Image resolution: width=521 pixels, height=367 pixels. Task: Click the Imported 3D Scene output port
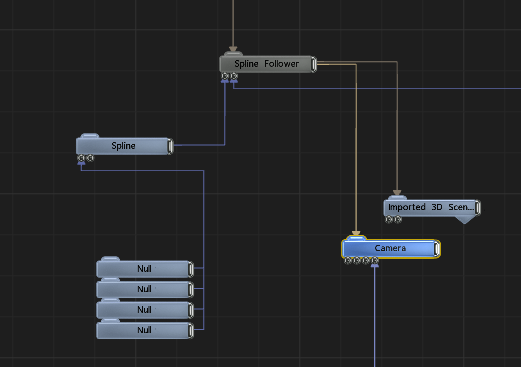pyautogui.click(x=478, y=207)
